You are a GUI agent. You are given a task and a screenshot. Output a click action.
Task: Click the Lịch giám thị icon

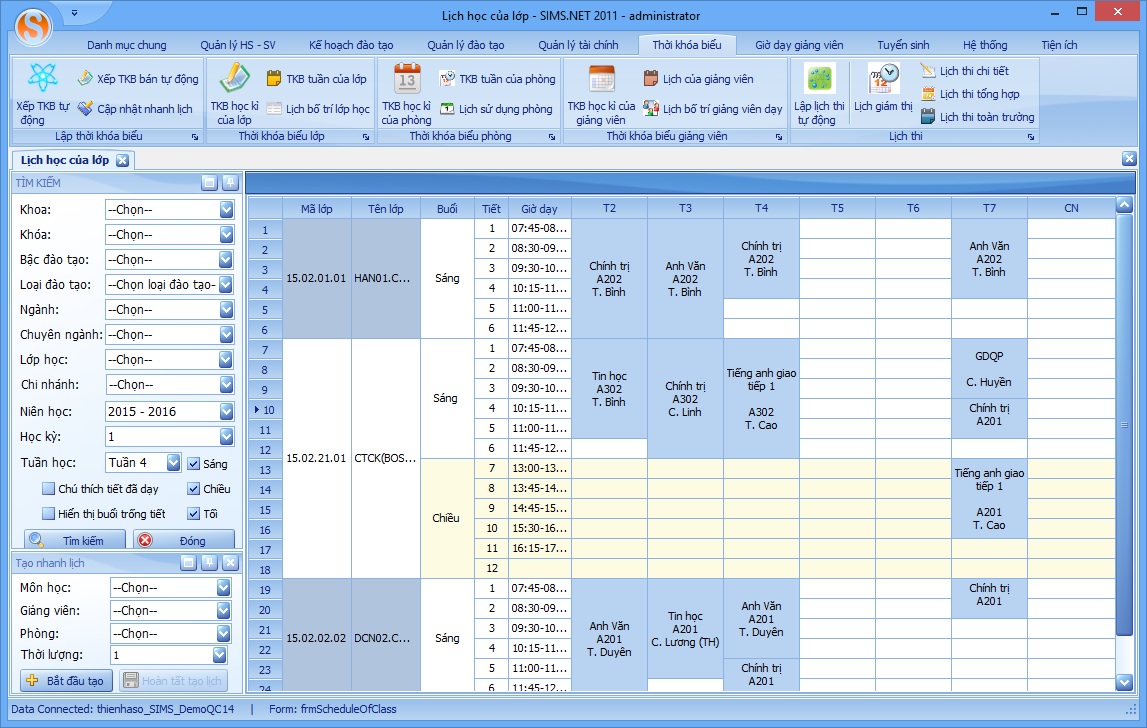click(883, 80)
